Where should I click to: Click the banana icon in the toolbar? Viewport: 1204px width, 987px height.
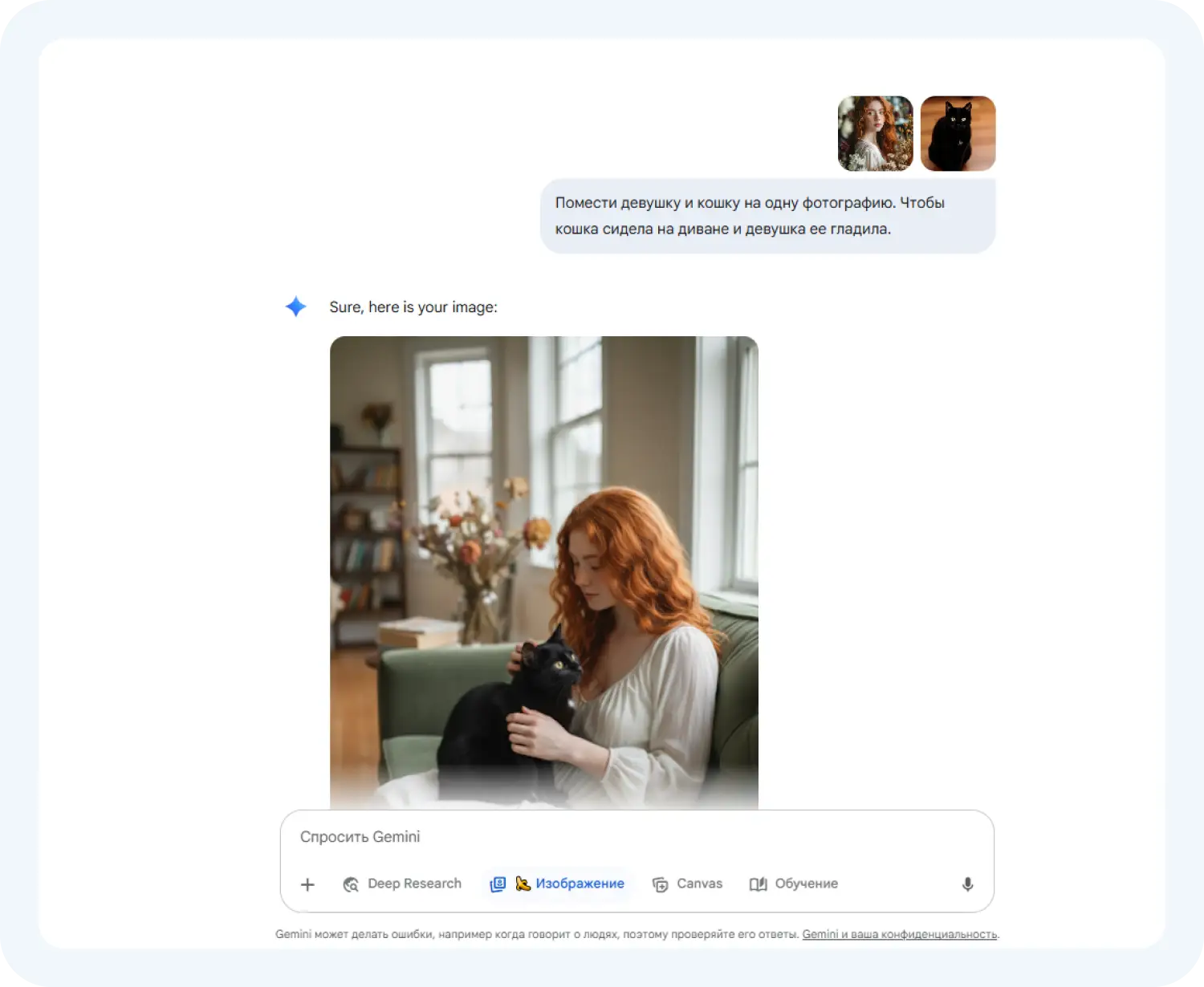point(523,883)
